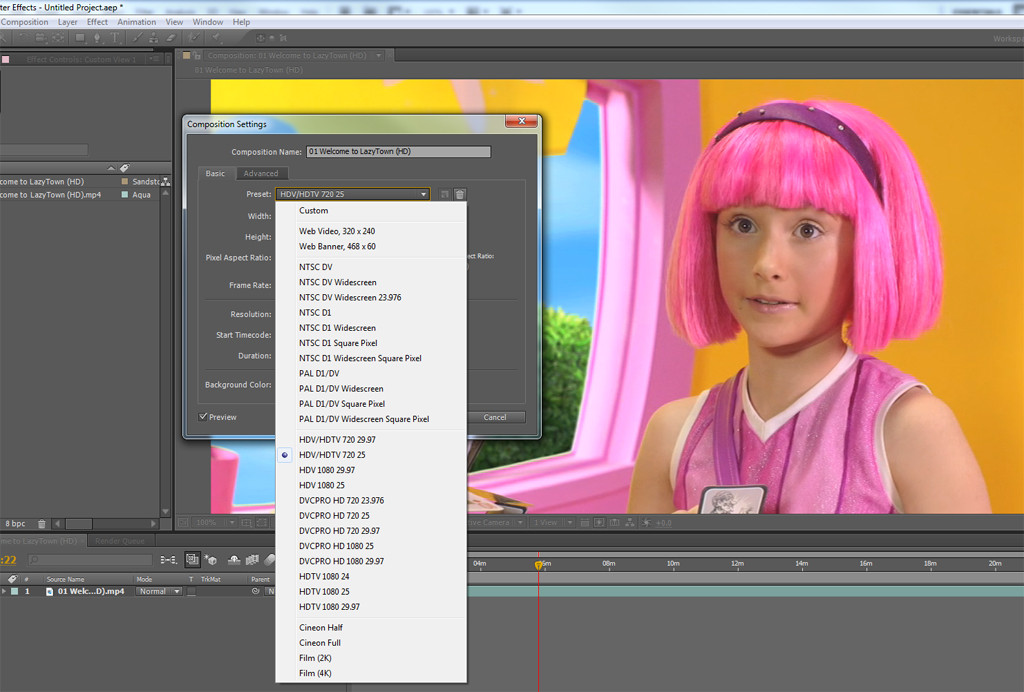Select the Rotation tool in the toolbar

point(22,38)
